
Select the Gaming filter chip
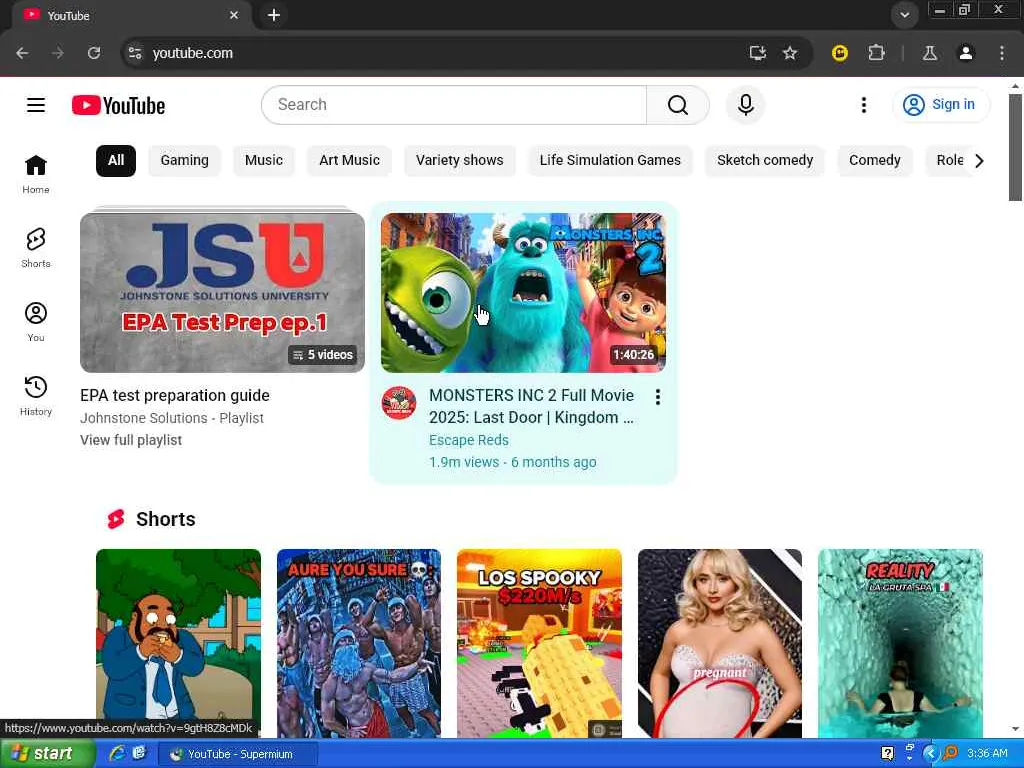(184, 161)
